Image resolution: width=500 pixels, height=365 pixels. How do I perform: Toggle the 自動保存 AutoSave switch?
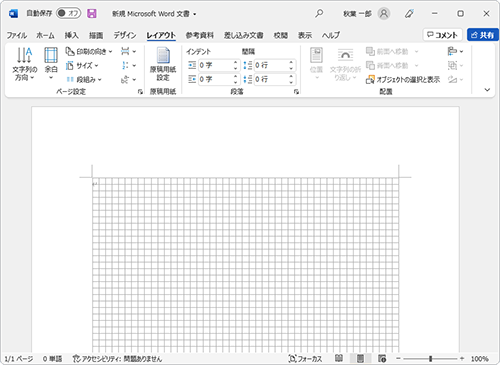68,13
